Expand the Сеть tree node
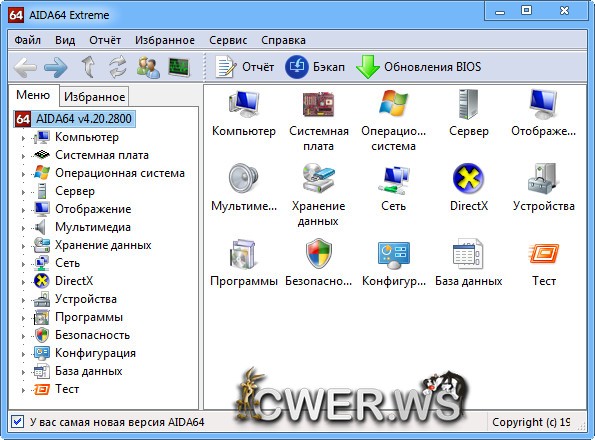This screenshot has height=440, width=595. tap(23, 264)
